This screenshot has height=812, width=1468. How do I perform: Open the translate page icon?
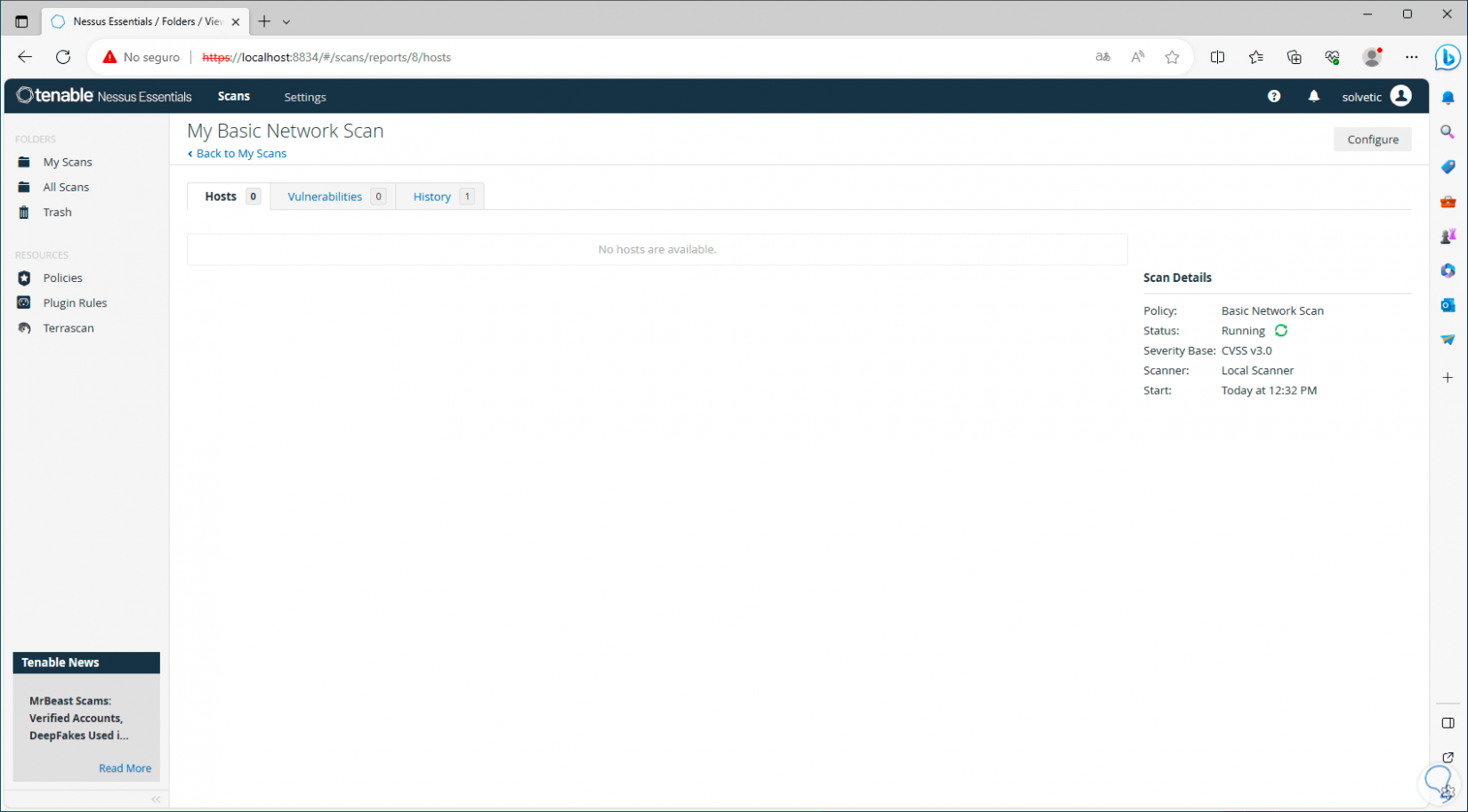(x=1103, y=57)
